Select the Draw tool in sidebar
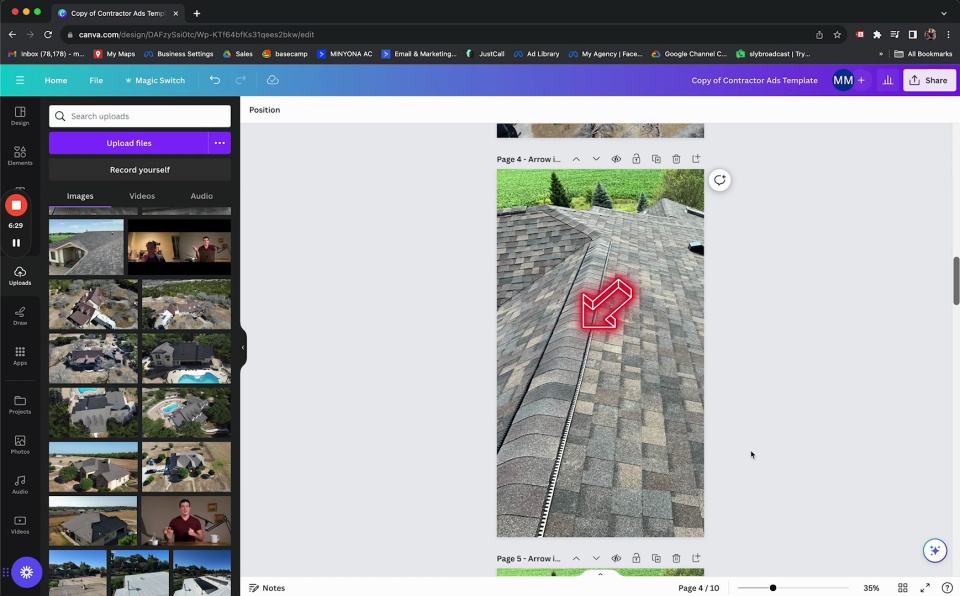 tap(20, 315)
